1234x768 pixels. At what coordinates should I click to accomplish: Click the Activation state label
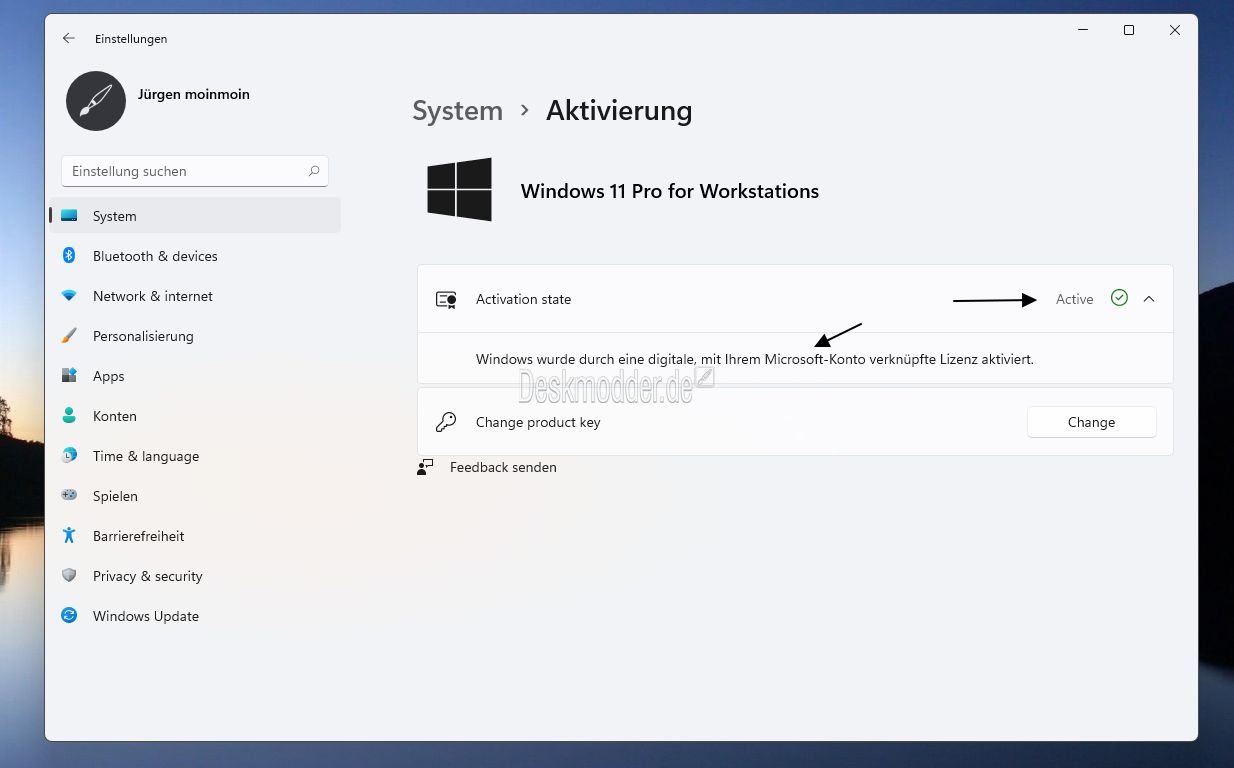tap(523, 299)
